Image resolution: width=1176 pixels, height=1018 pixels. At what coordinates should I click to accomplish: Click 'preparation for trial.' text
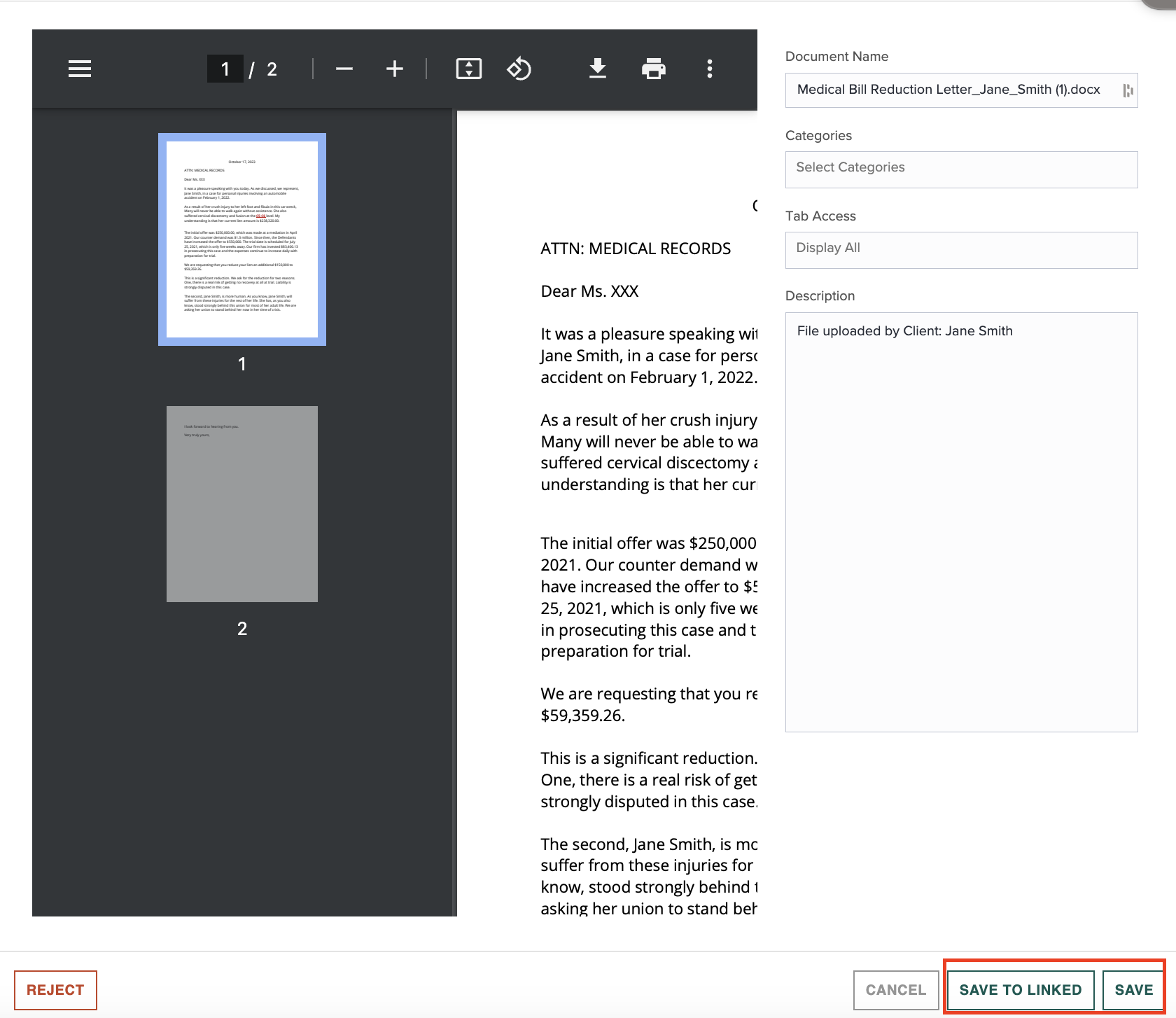(x=616, y=651)
